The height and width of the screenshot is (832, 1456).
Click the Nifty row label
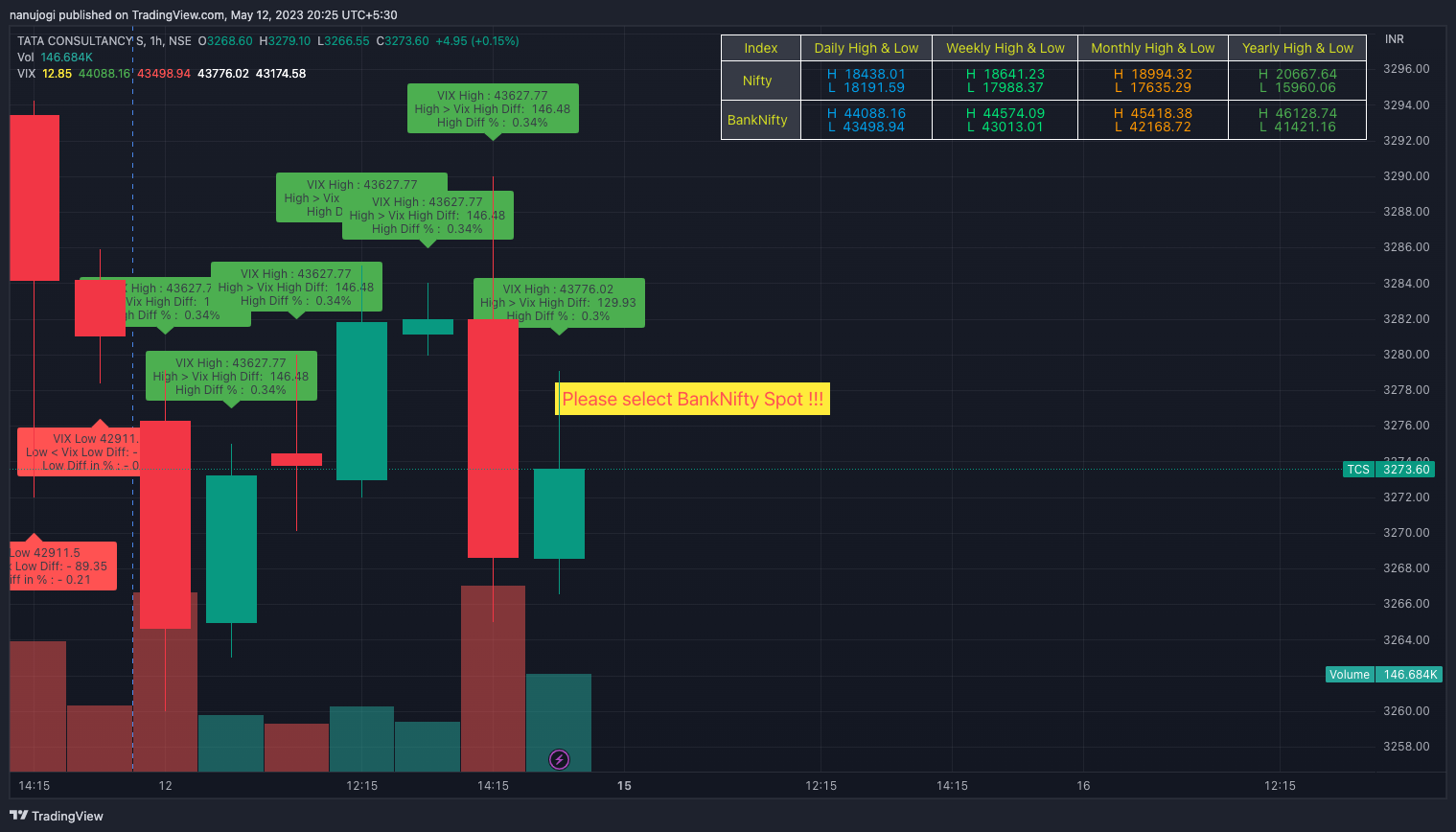pyautogui.click(x=757, y=81)
